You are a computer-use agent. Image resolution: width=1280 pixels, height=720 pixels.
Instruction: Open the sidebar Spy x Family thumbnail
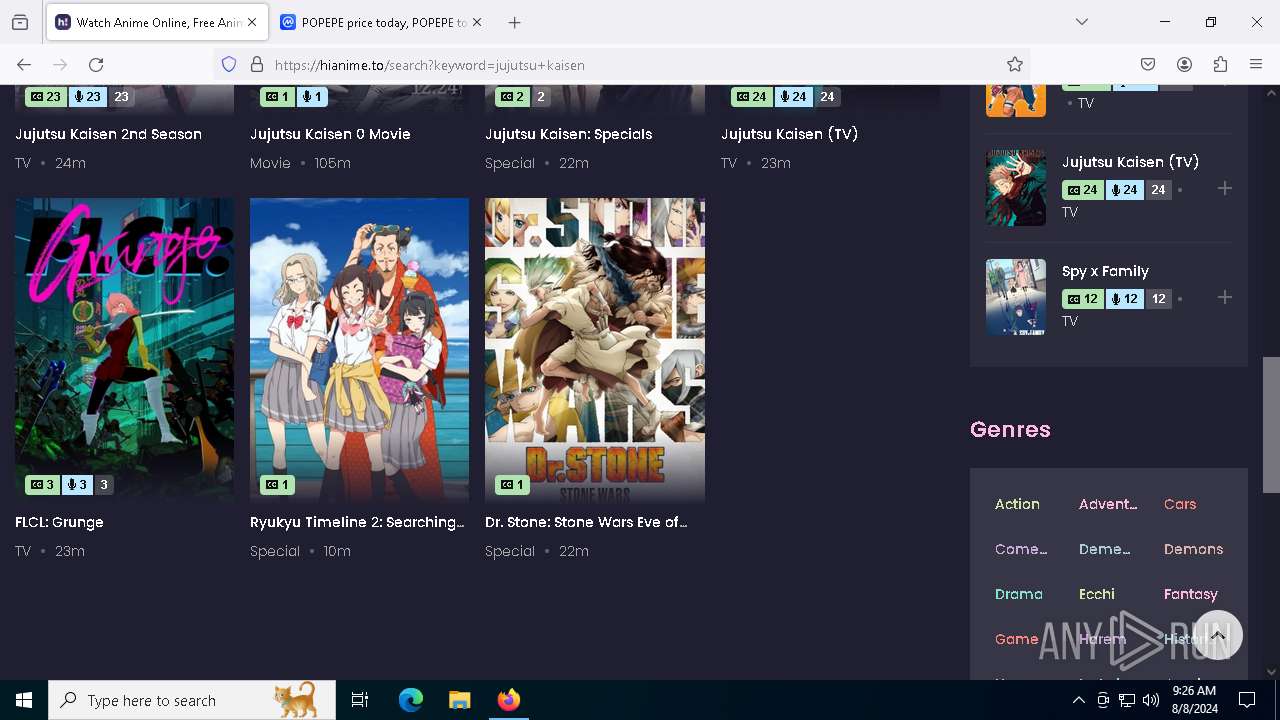pyautogui.click(x=1016, y=297)
